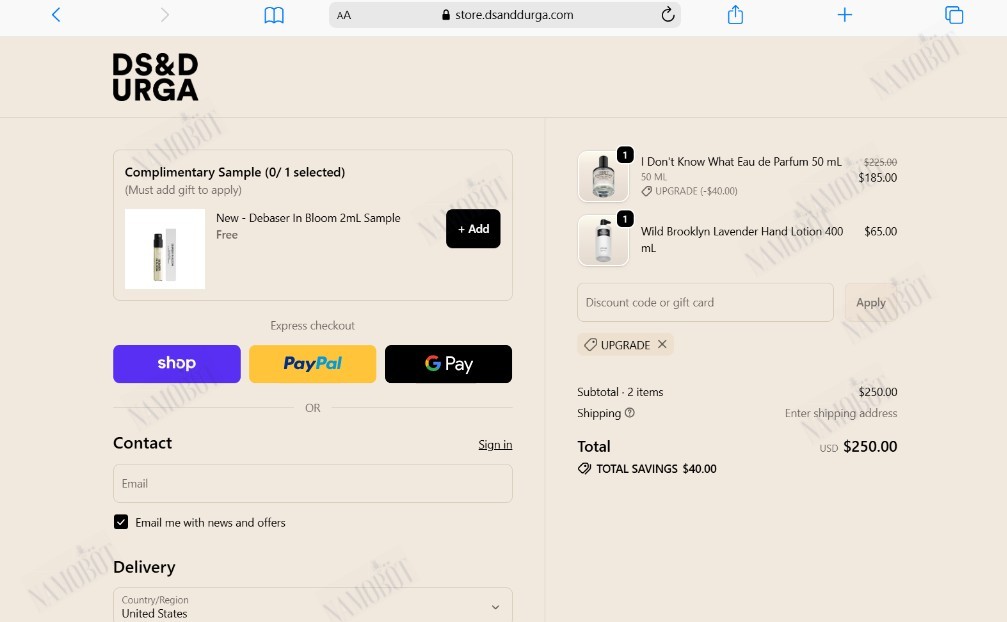
Task: Uncheck Email me with news and offers
Action: [x=121, y=522]
